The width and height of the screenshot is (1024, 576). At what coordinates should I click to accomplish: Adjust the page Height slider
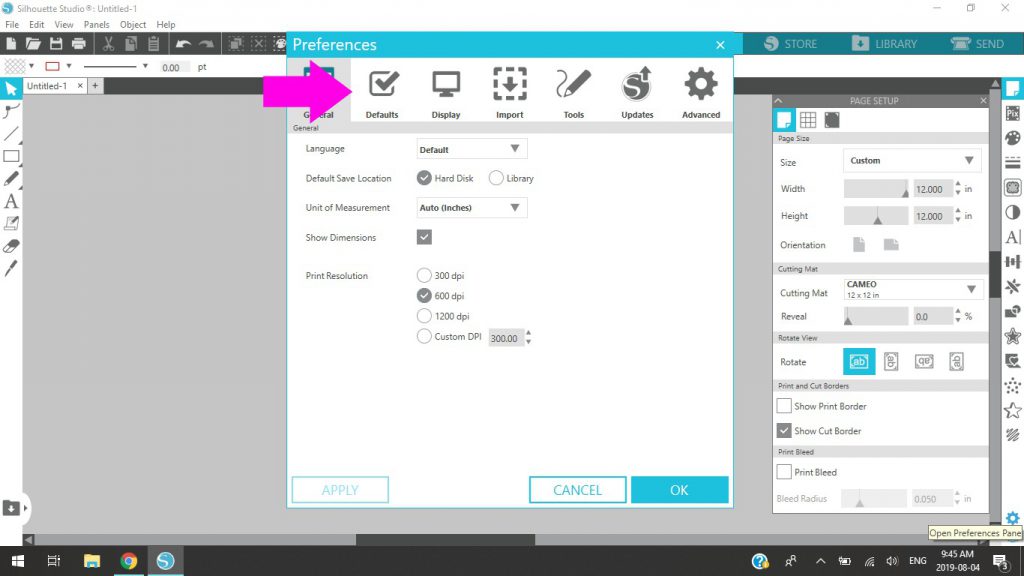tap(876, 216)
